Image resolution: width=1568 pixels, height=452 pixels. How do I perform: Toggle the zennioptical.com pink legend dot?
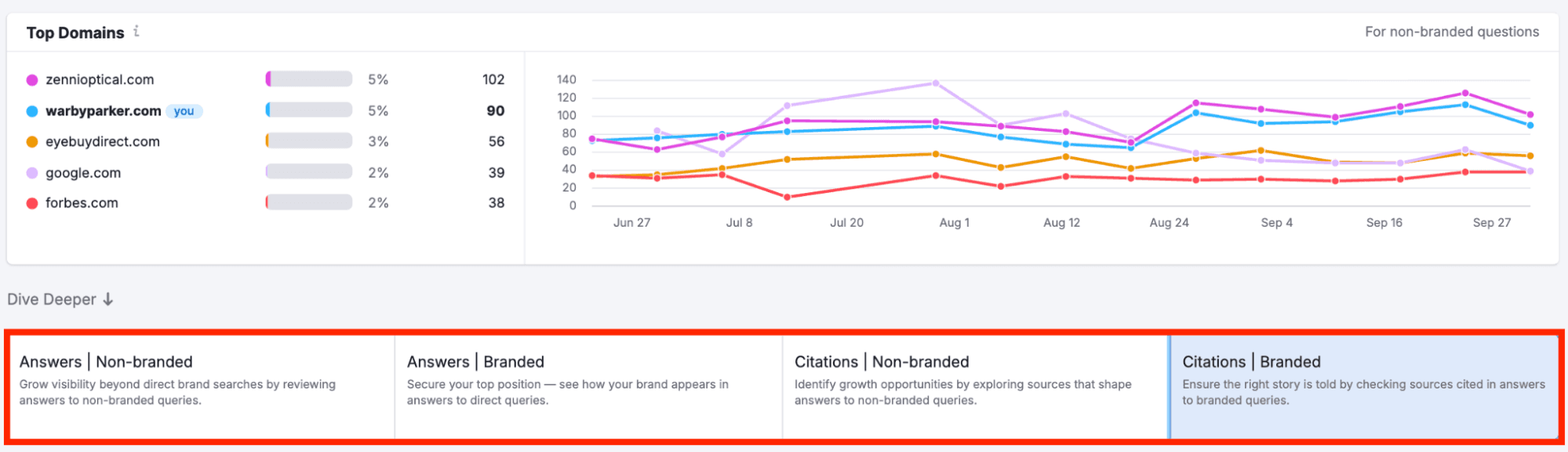pyautogui.click(x=32, y=80)
